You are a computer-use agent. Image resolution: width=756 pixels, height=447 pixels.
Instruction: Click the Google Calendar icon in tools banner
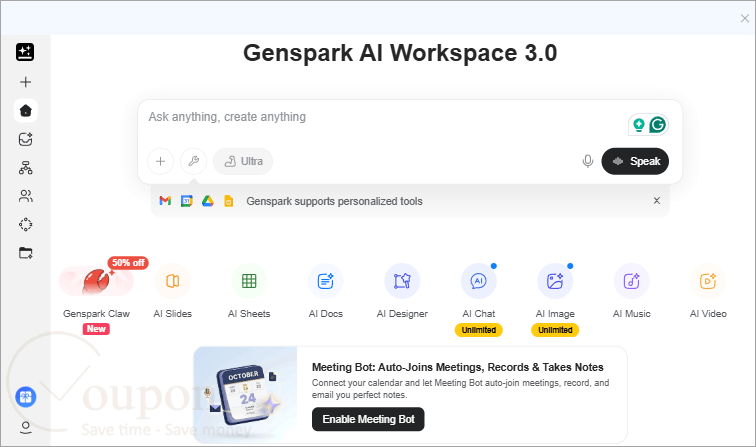pyautogui.click(x=187, y=201)
